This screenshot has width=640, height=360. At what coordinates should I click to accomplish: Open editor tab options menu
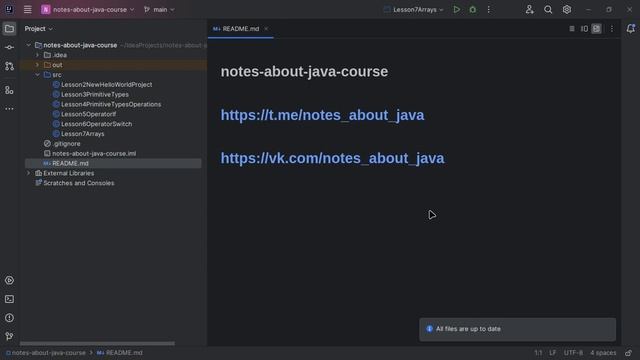(611, 29)
